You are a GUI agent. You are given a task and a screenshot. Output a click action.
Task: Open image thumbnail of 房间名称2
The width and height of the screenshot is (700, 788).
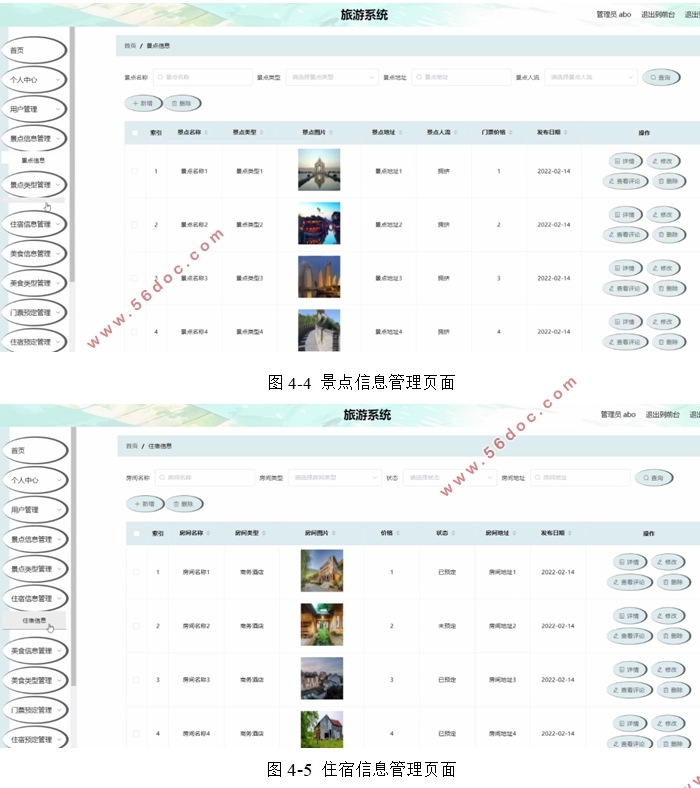click(322, 624)
